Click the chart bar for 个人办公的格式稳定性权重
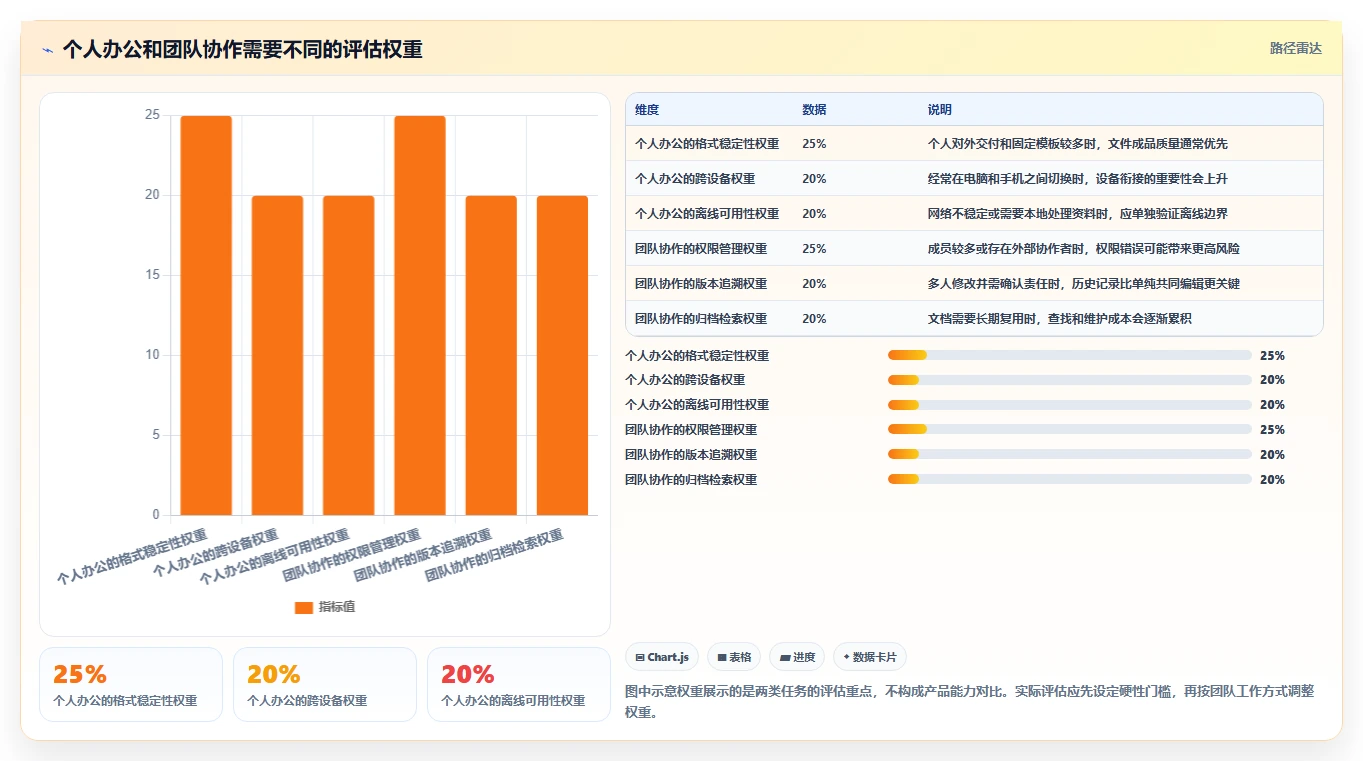The image size is (1363, 761). 206,315
